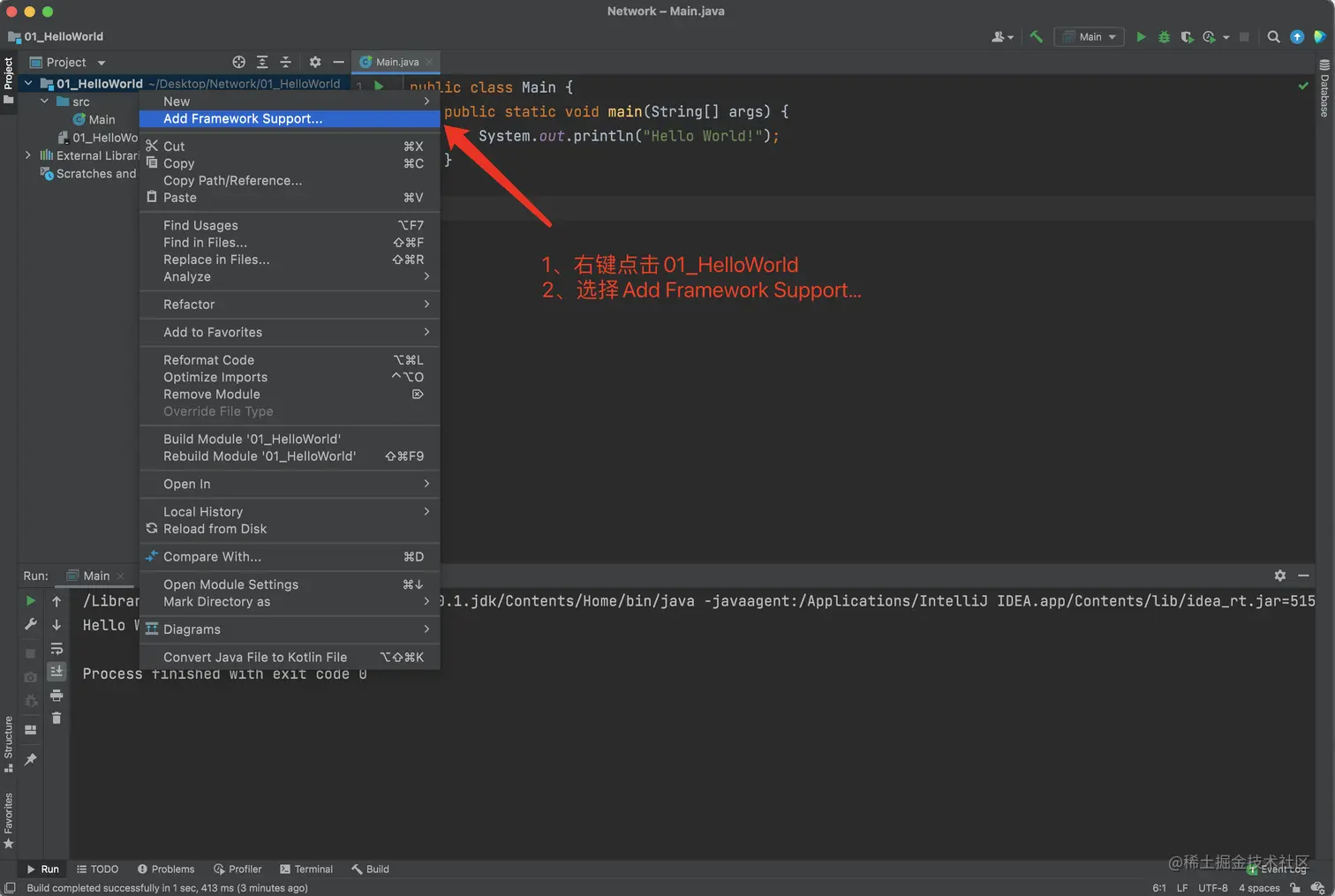This screenshot has width=1335, height=896.
Task: Hide the Project panel with the minus icon
Action: click(x=338, y=62)
